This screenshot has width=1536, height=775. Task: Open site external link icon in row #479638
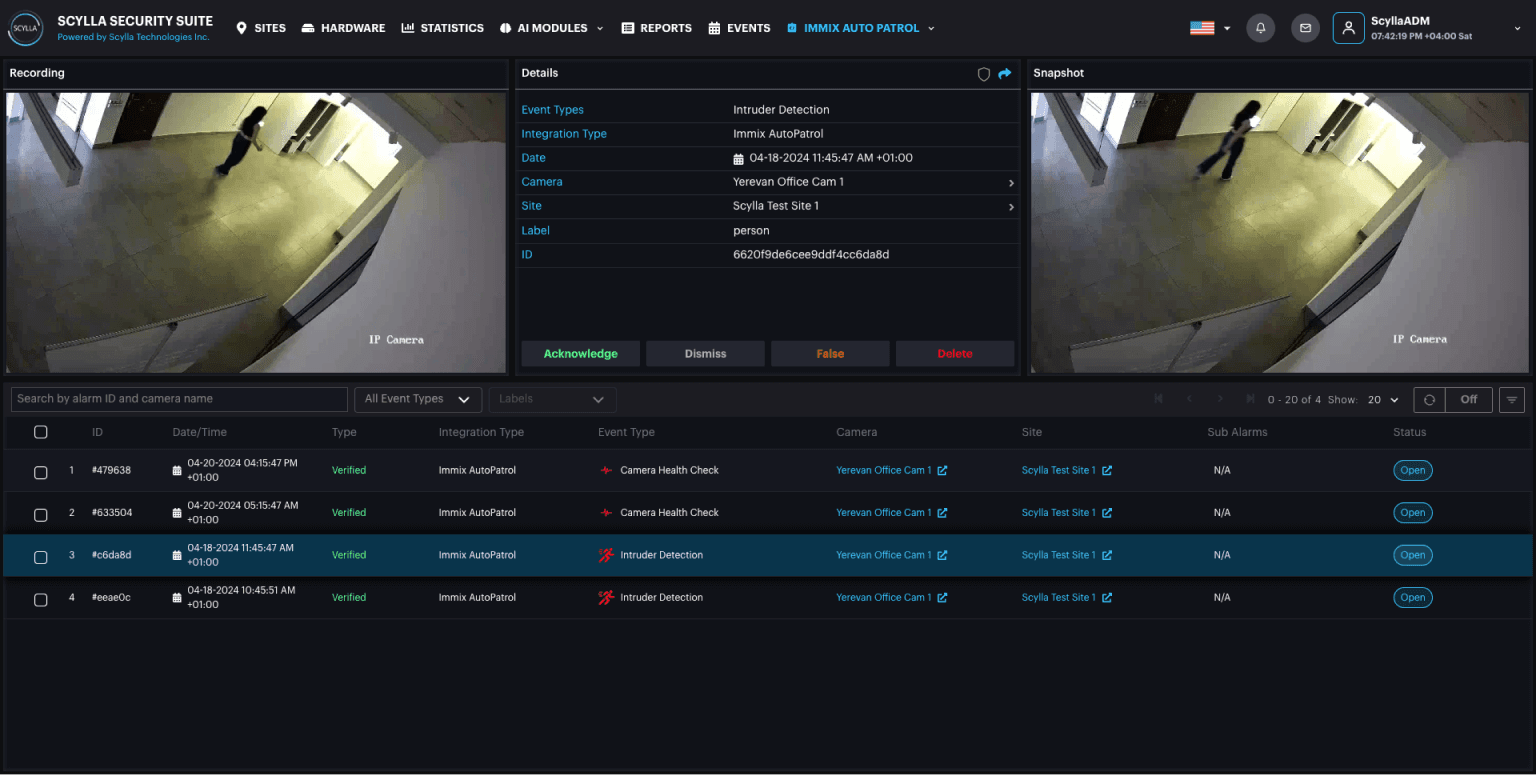pyautogui.click(x=1106, y=470)
